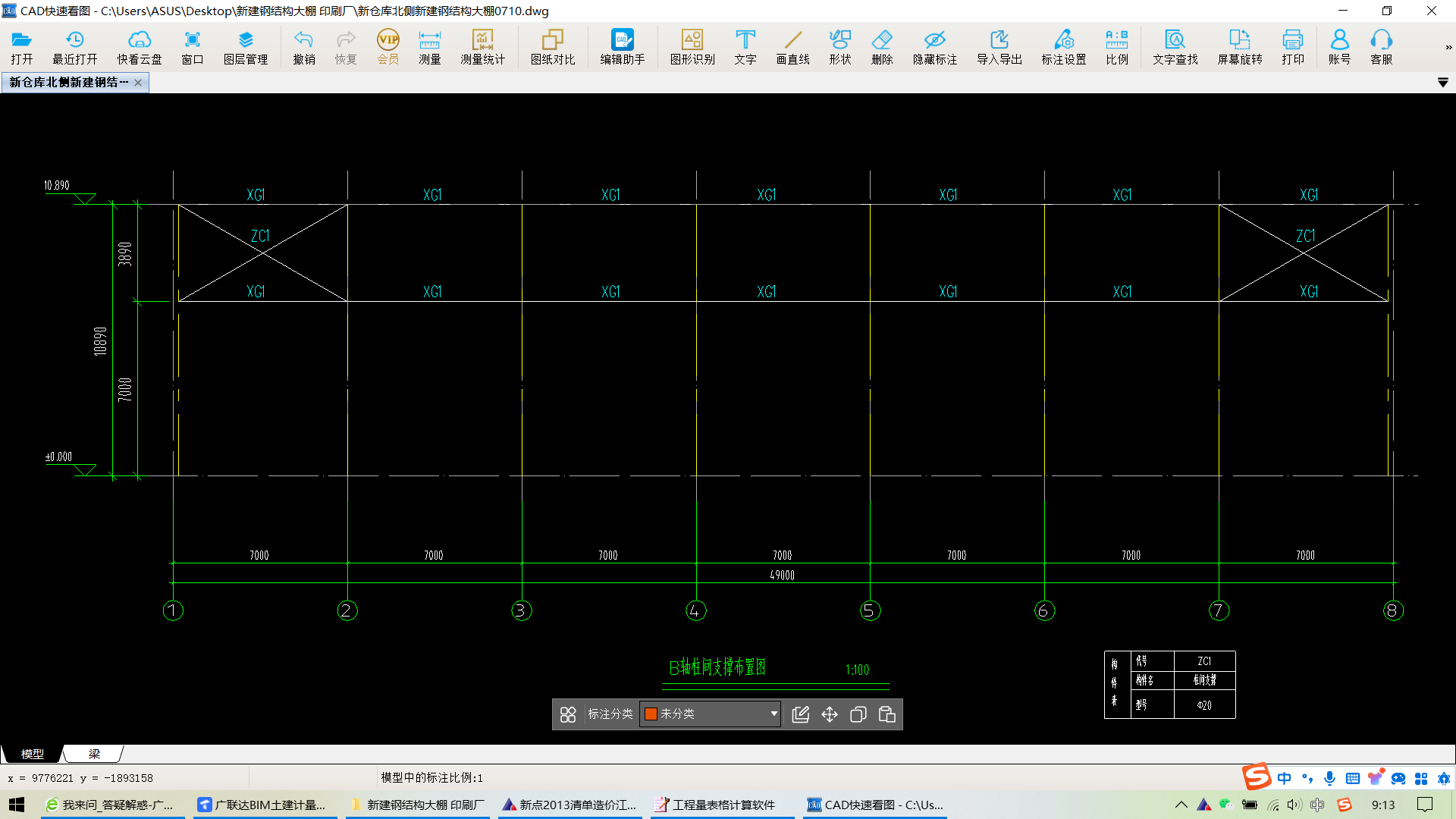Open 新建钢结构大棚 印刷厂 taskbar folder
Image resolution: width=1456 pixels, height=819 pixels.
click(417, 805)
